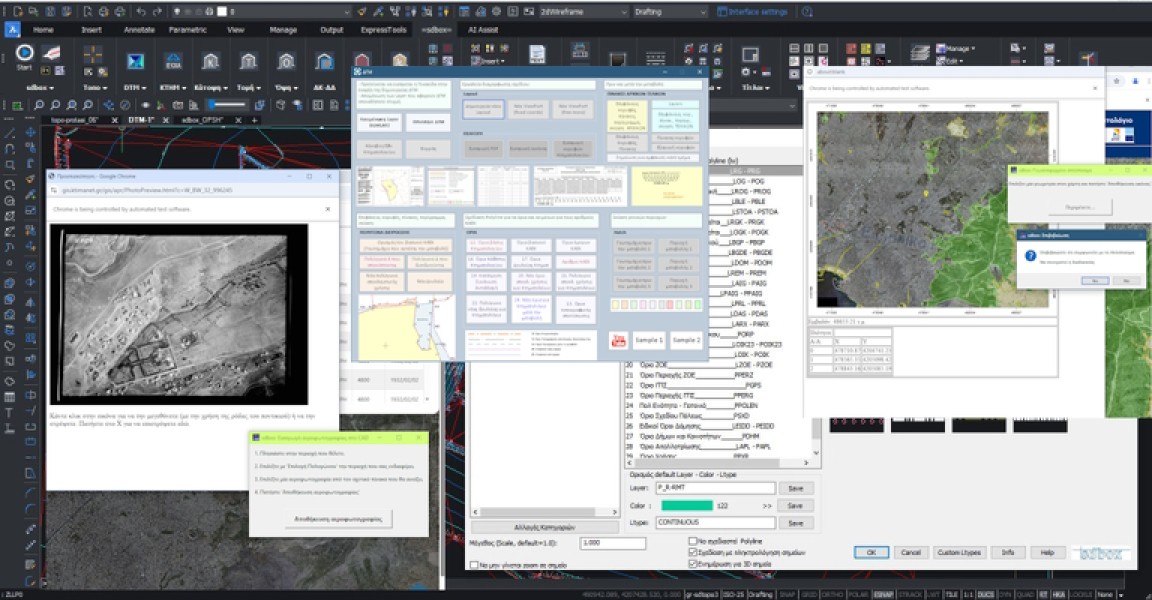This screenshot has width=1152, height=600.
Task: Click the sdbox Start icon
Action: pyautogui.click(x=25, y=55)
